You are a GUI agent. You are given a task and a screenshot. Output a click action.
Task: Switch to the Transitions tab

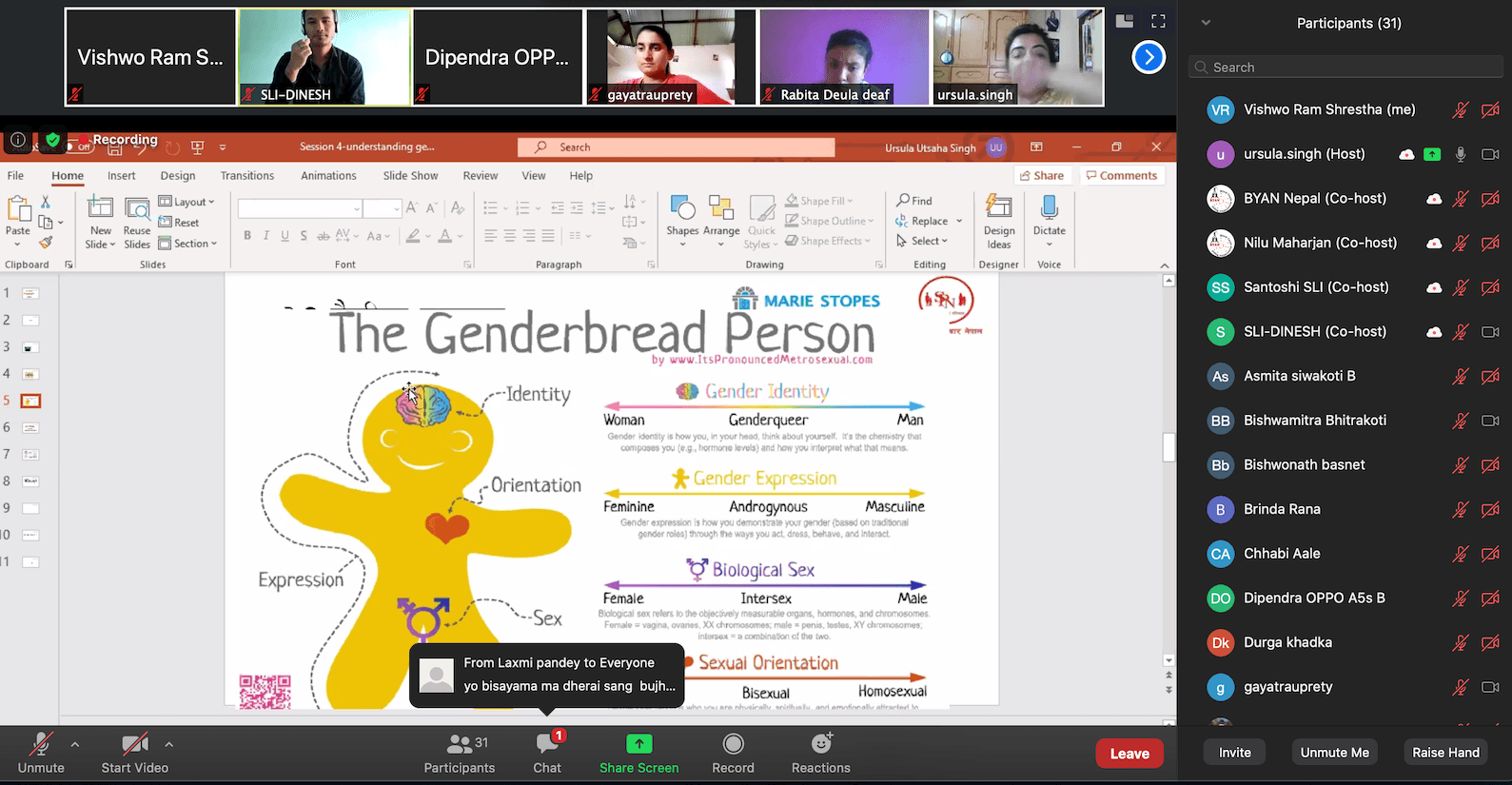click(x=247, y=175)
